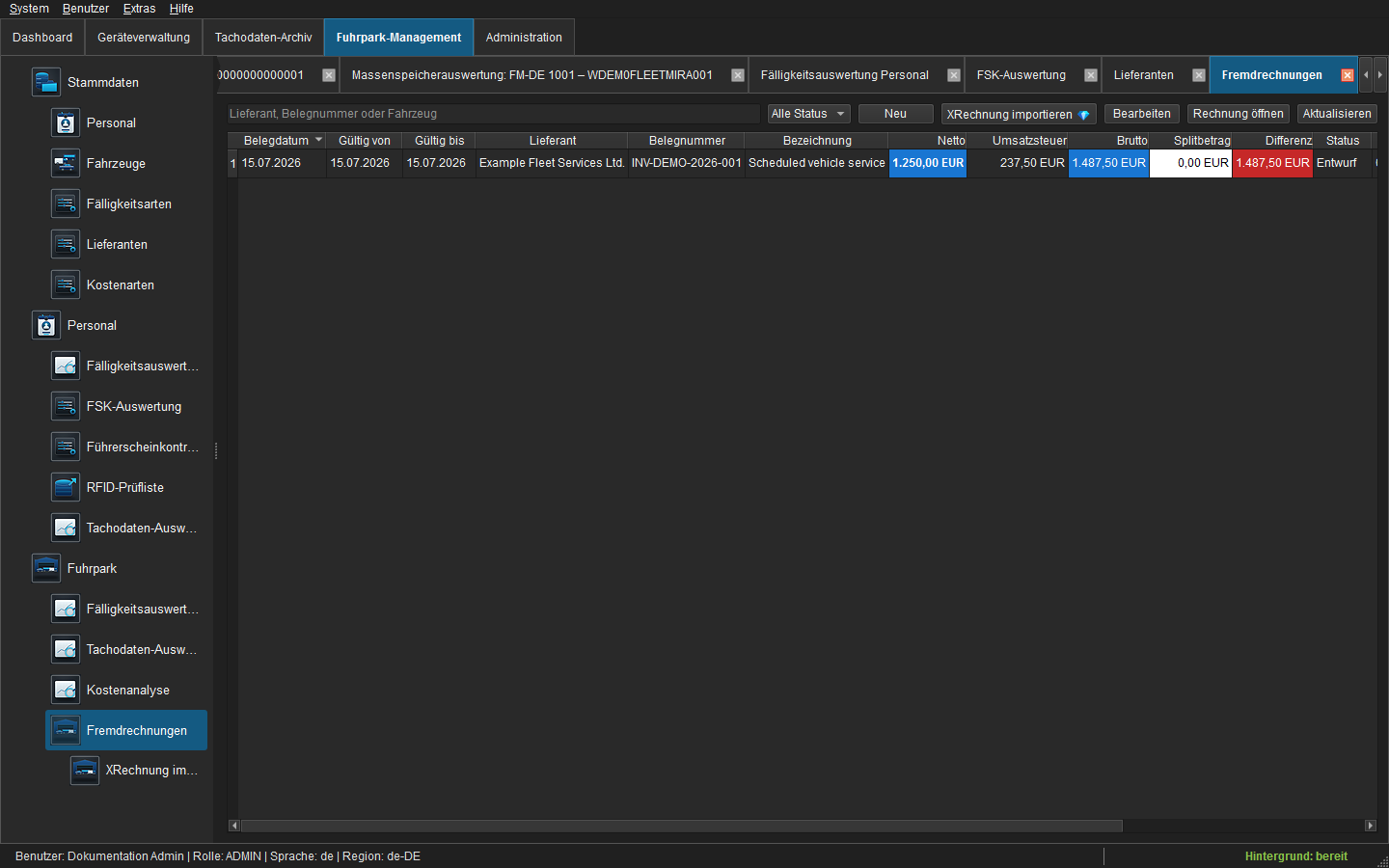
Task: Open the RFID-Prüfliste icon in sidebar
Action: (66, 487)
